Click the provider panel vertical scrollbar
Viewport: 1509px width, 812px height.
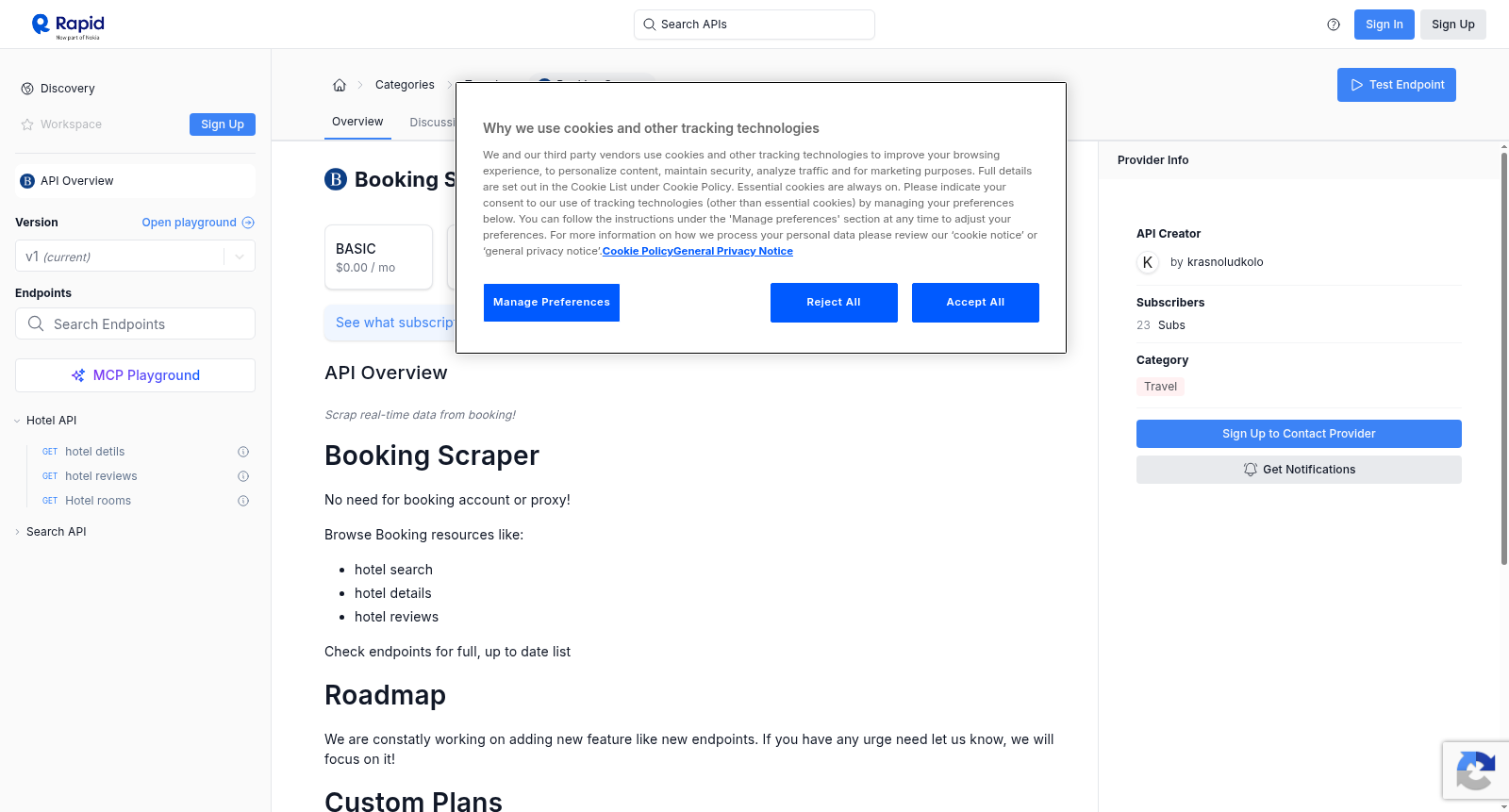[x=1504, y=358]
